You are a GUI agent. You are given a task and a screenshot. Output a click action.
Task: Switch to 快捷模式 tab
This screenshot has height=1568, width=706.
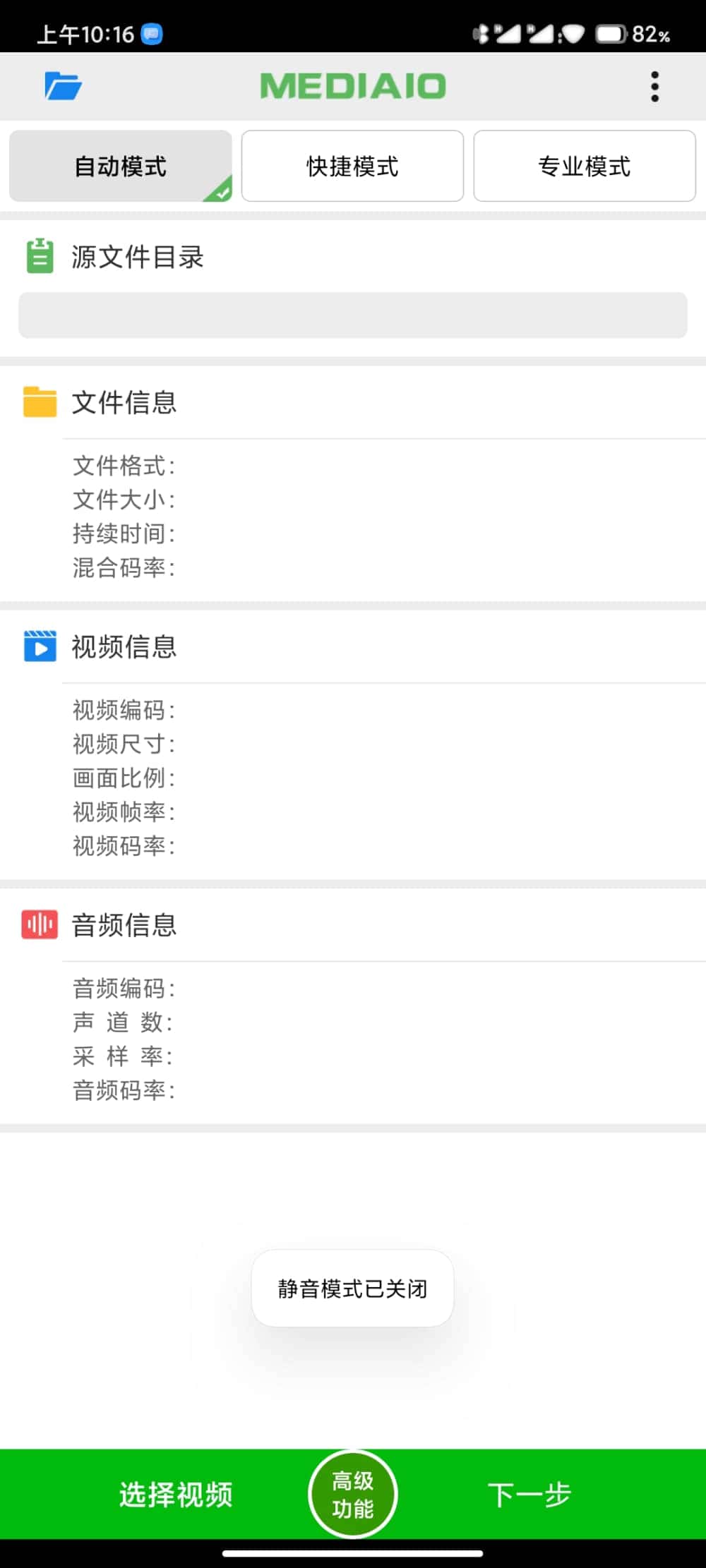pyautogui.click(x=352, y=166)
